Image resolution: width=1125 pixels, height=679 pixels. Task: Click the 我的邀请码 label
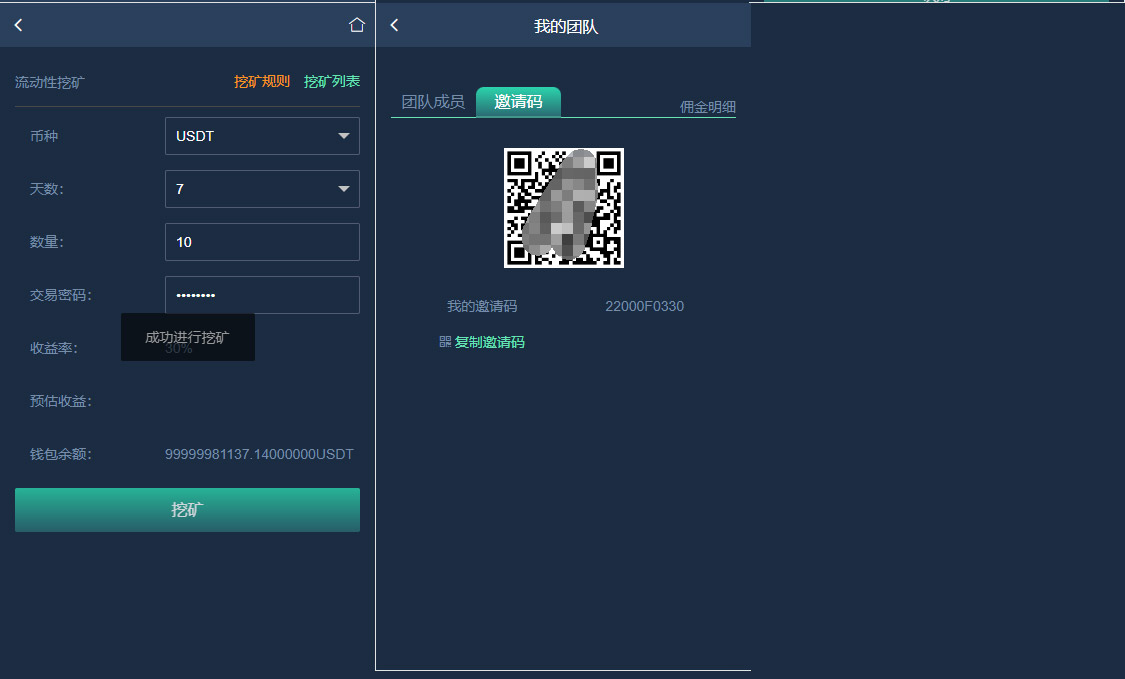[x=482, y=306]
